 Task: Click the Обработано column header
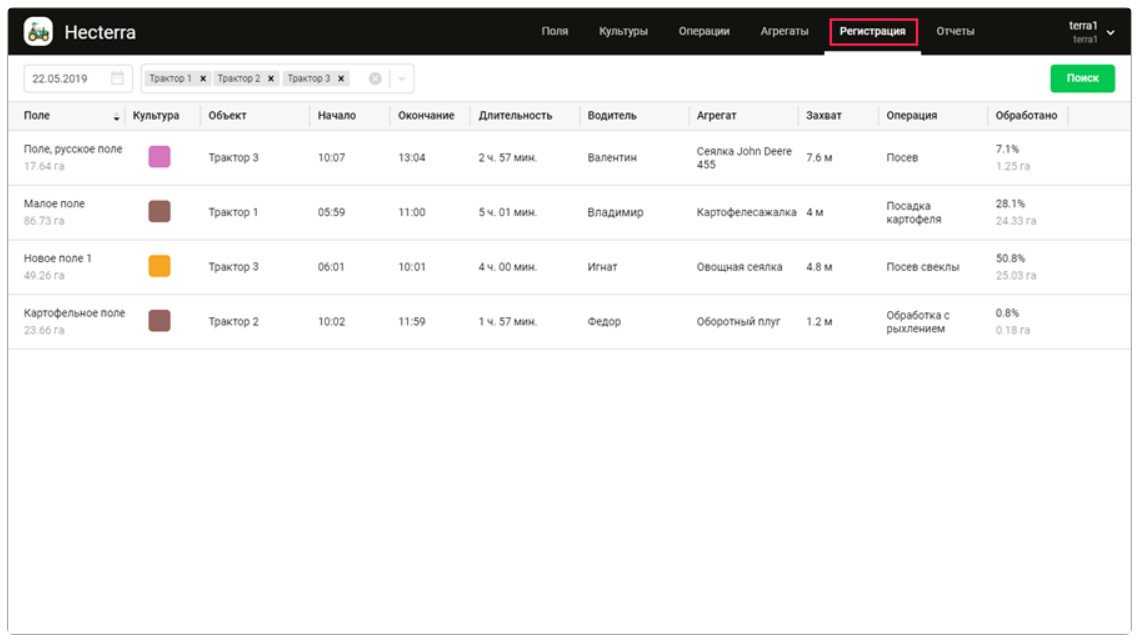(1026, 116)
